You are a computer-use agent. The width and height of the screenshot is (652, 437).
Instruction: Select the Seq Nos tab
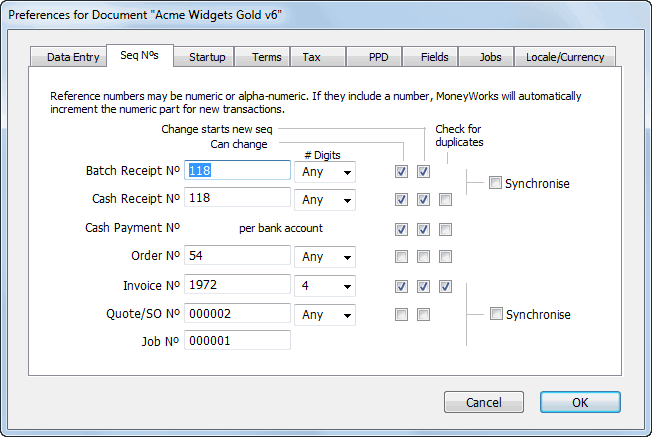[140, 55]
